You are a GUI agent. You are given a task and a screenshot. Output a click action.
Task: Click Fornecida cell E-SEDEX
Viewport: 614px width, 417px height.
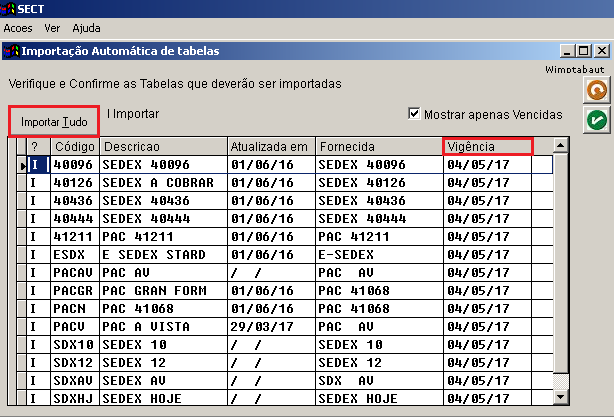tap(379, 255)
